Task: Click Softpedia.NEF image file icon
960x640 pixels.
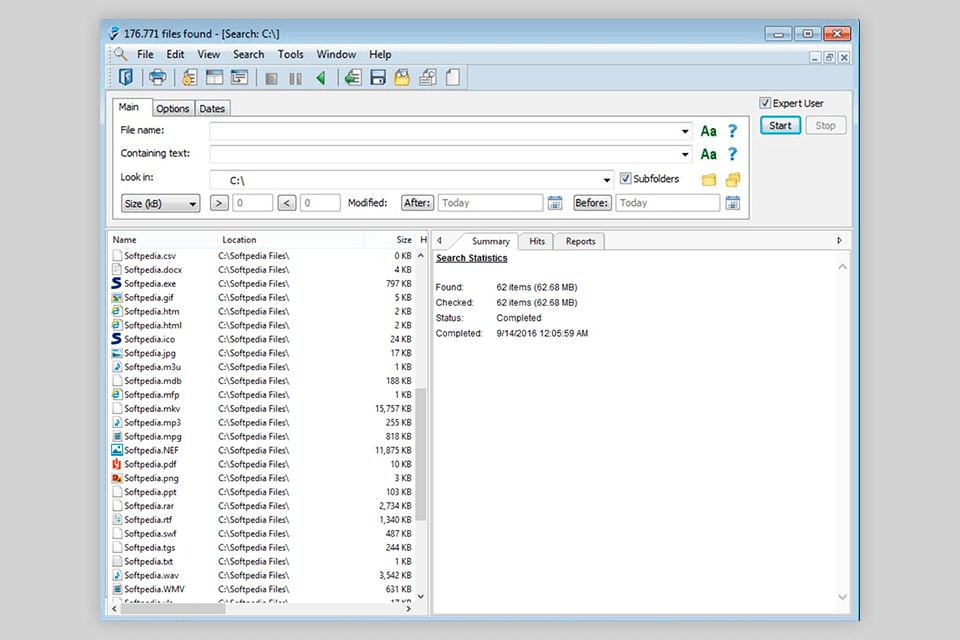Action: (x=116, y=450)
